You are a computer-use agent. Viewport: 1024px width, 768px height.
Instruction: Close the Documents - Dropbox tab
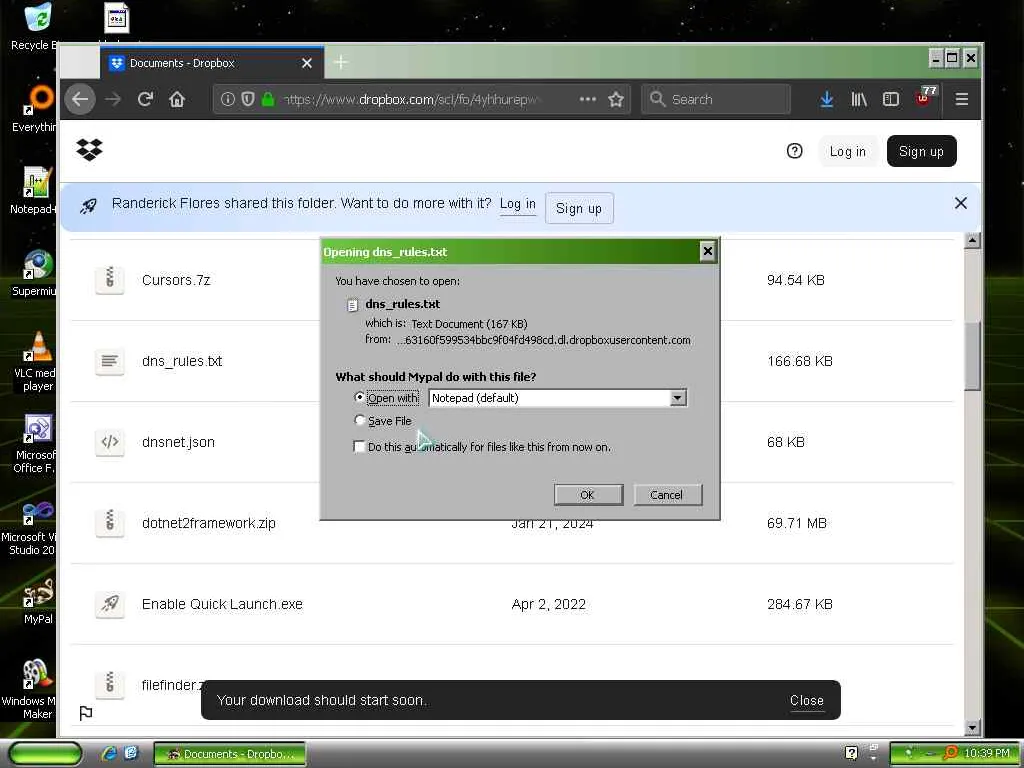point(307,63)
